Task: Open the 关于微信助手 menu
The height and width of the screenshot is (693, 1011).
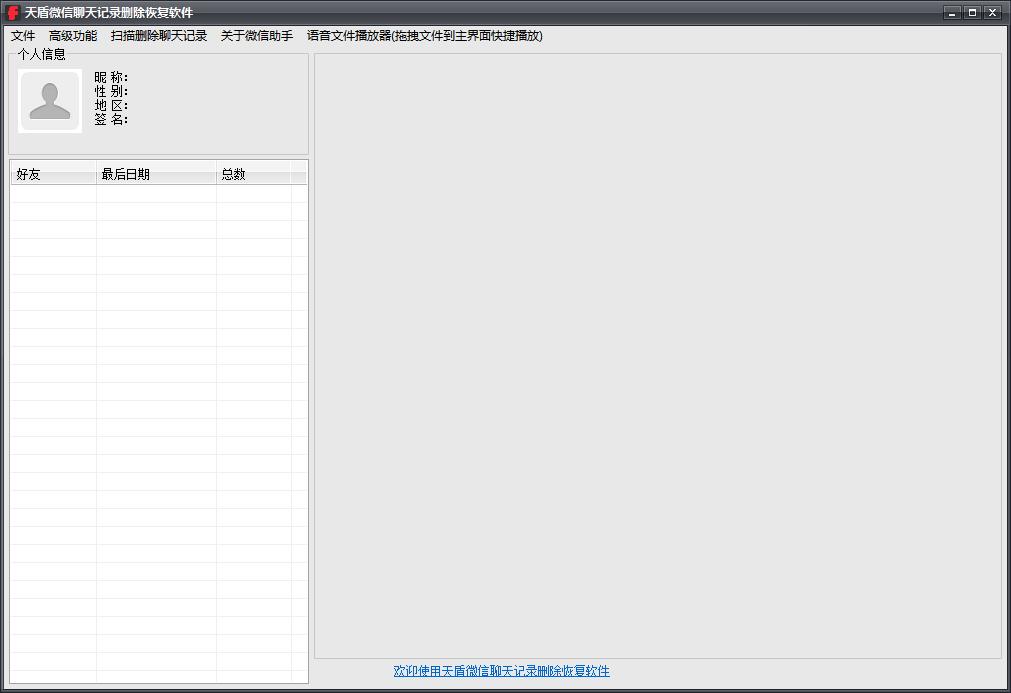Action: [257, 35]
